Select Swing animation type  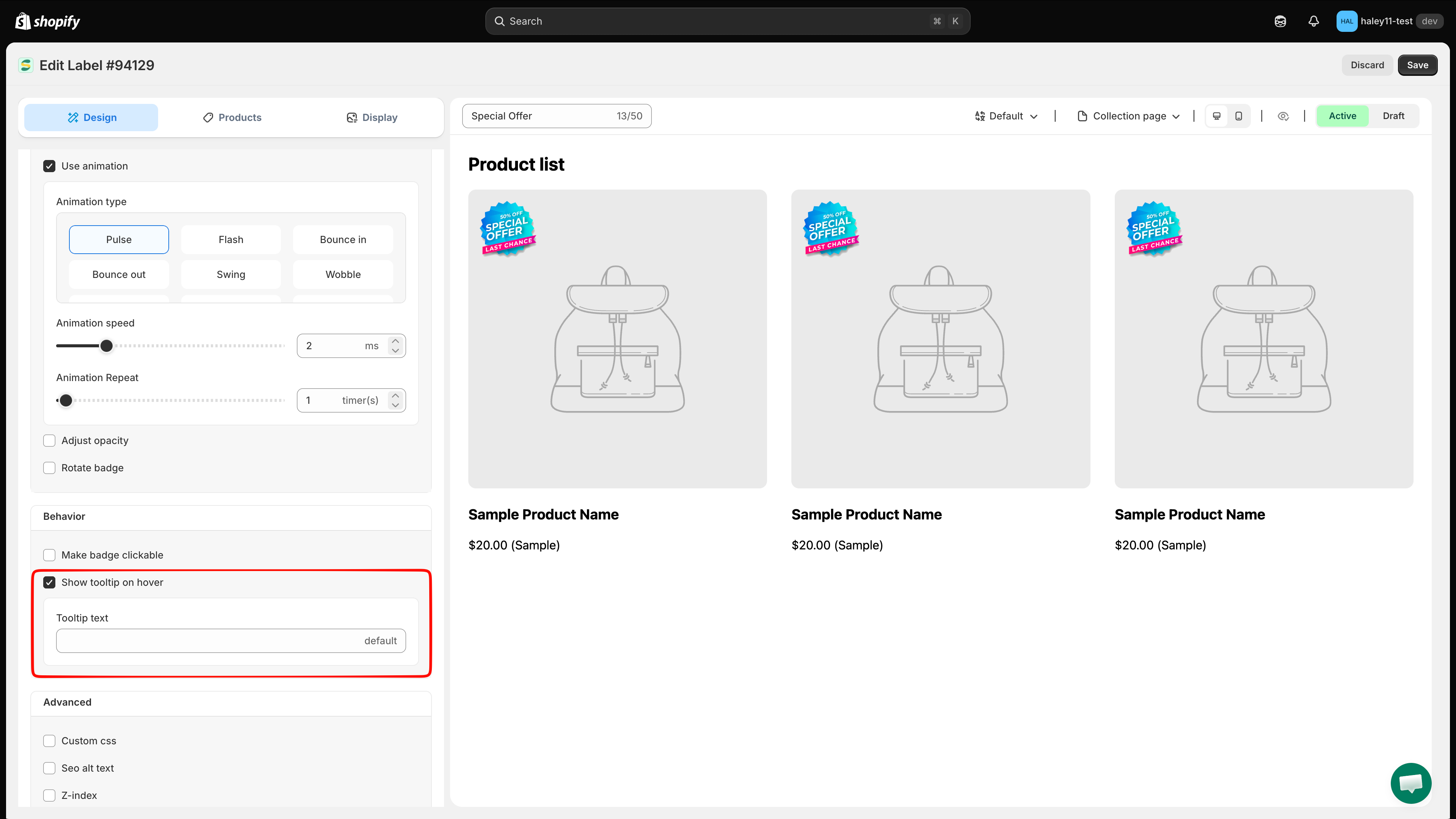click(x=231, y=275)
